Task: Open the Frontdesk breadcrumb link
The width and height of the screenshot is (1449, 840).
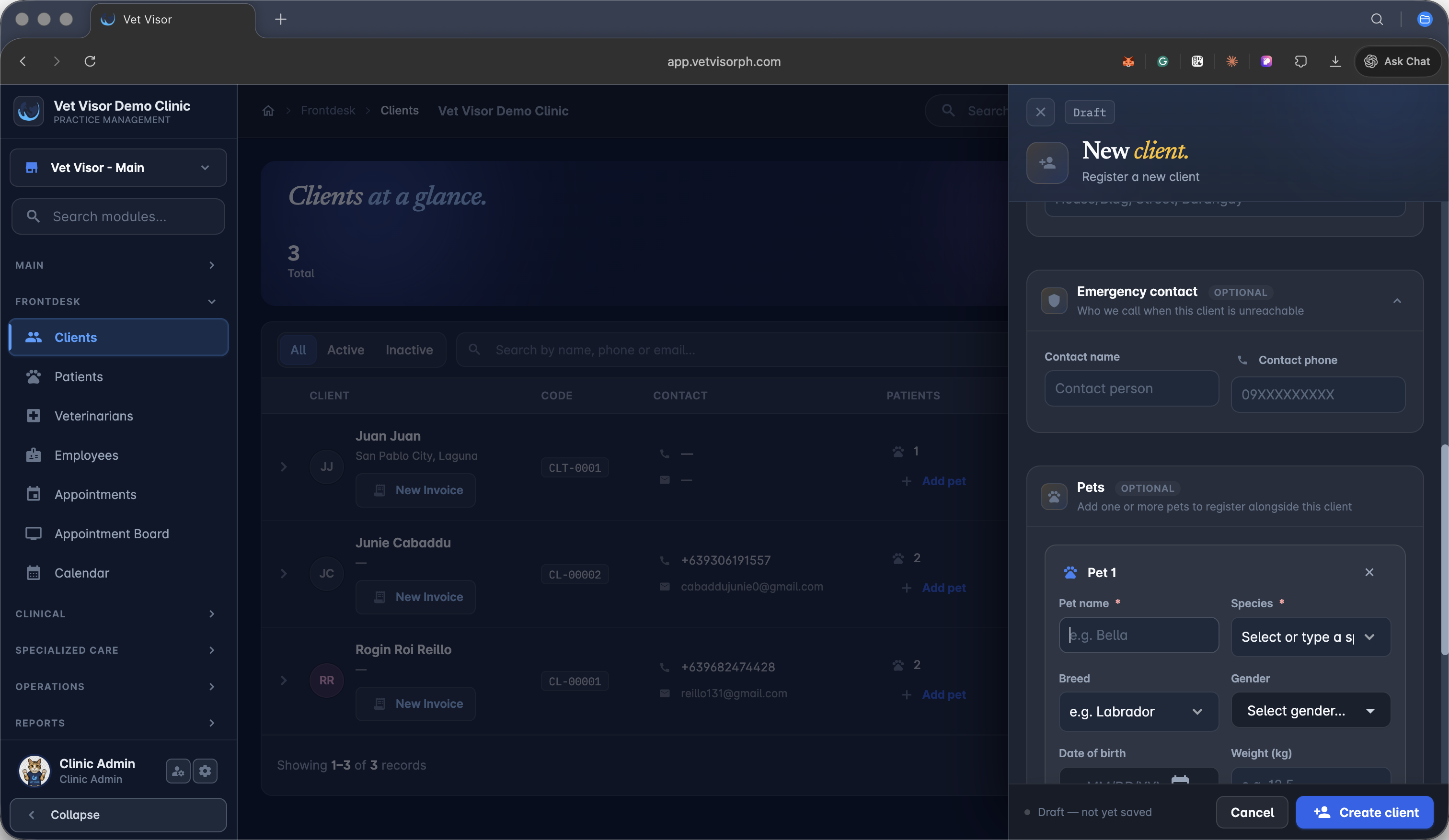Action: coord(328,110)
